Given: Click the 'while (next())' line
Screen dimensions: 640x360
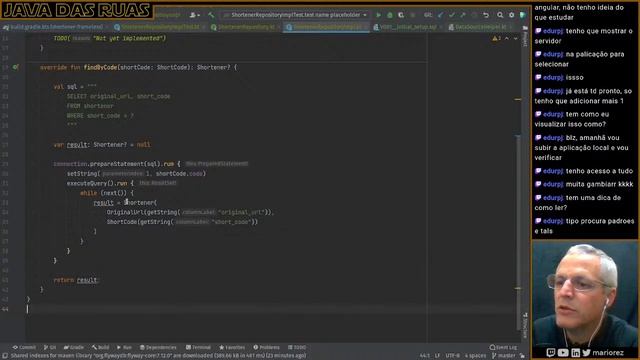Looking at the screenshot, I should pyautogui.click(x=107, y=193).
